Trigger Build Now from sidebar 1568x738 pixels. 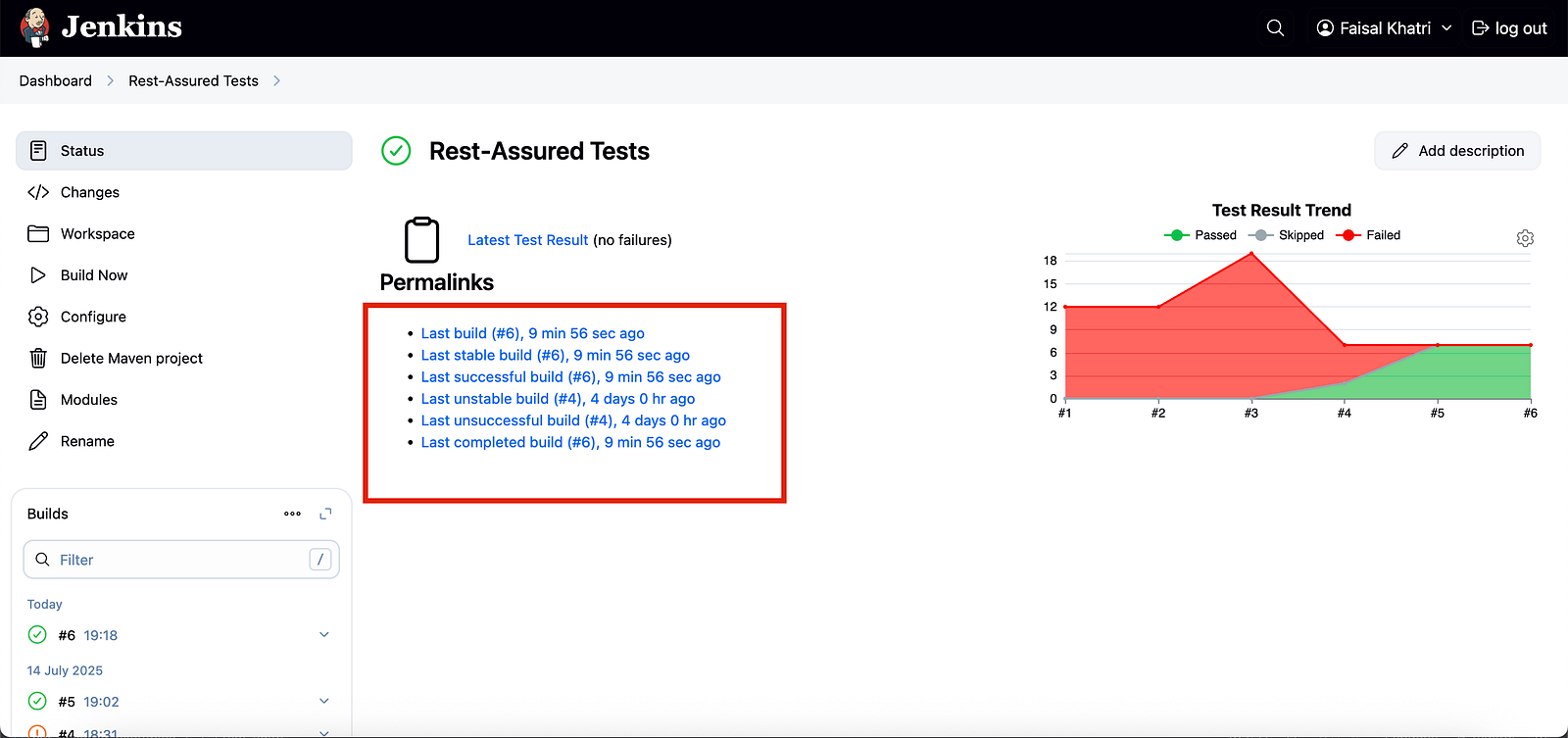184,275
